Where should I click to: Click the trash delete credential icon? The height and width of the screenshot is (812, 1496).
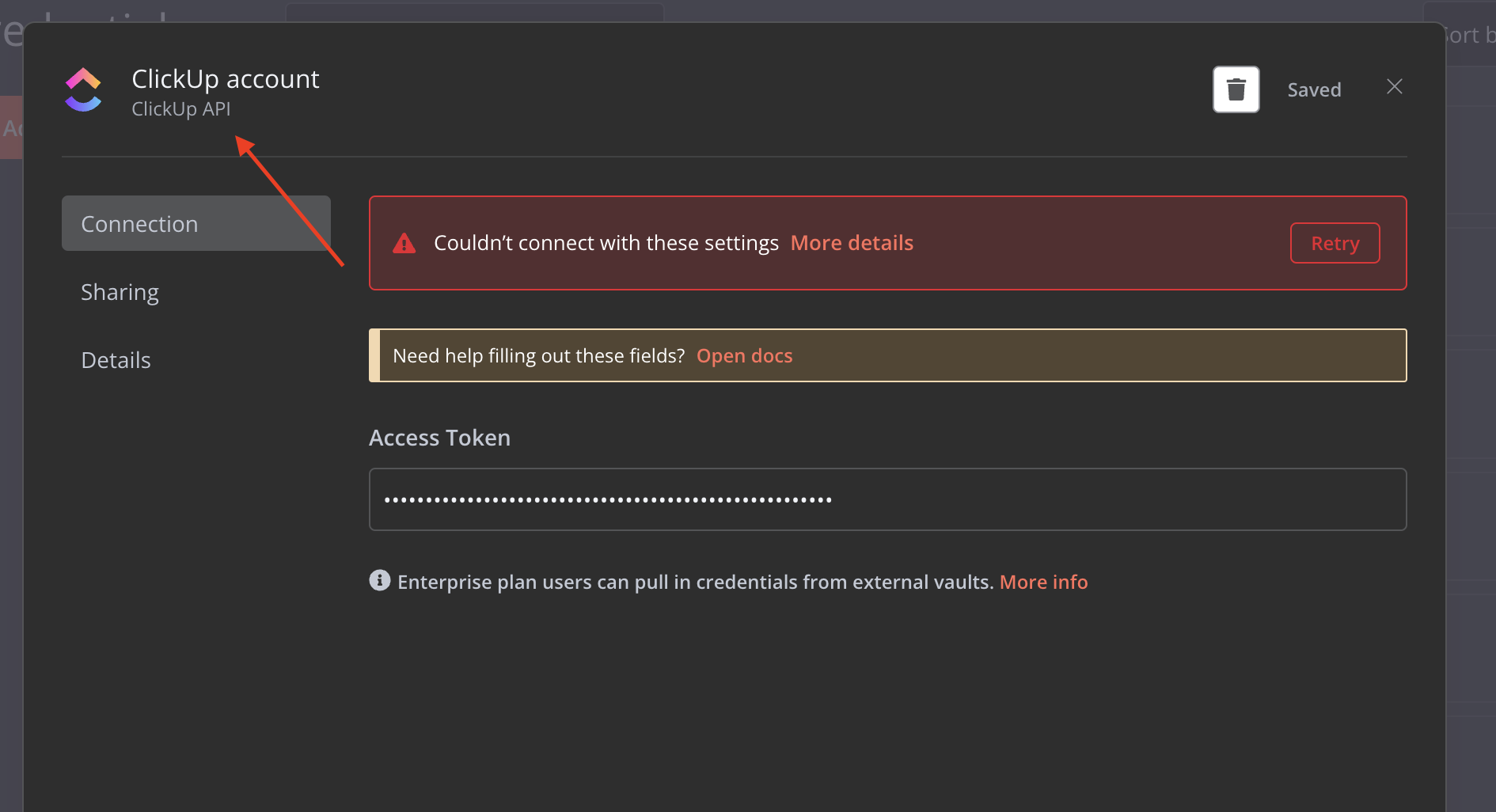[x=1236, y=89]
